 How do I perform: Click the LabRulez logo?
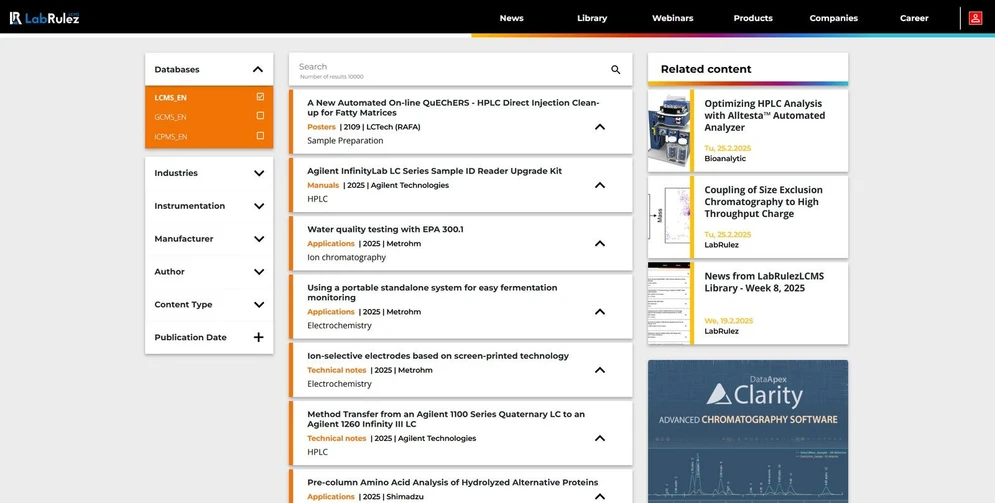[44, 18]
